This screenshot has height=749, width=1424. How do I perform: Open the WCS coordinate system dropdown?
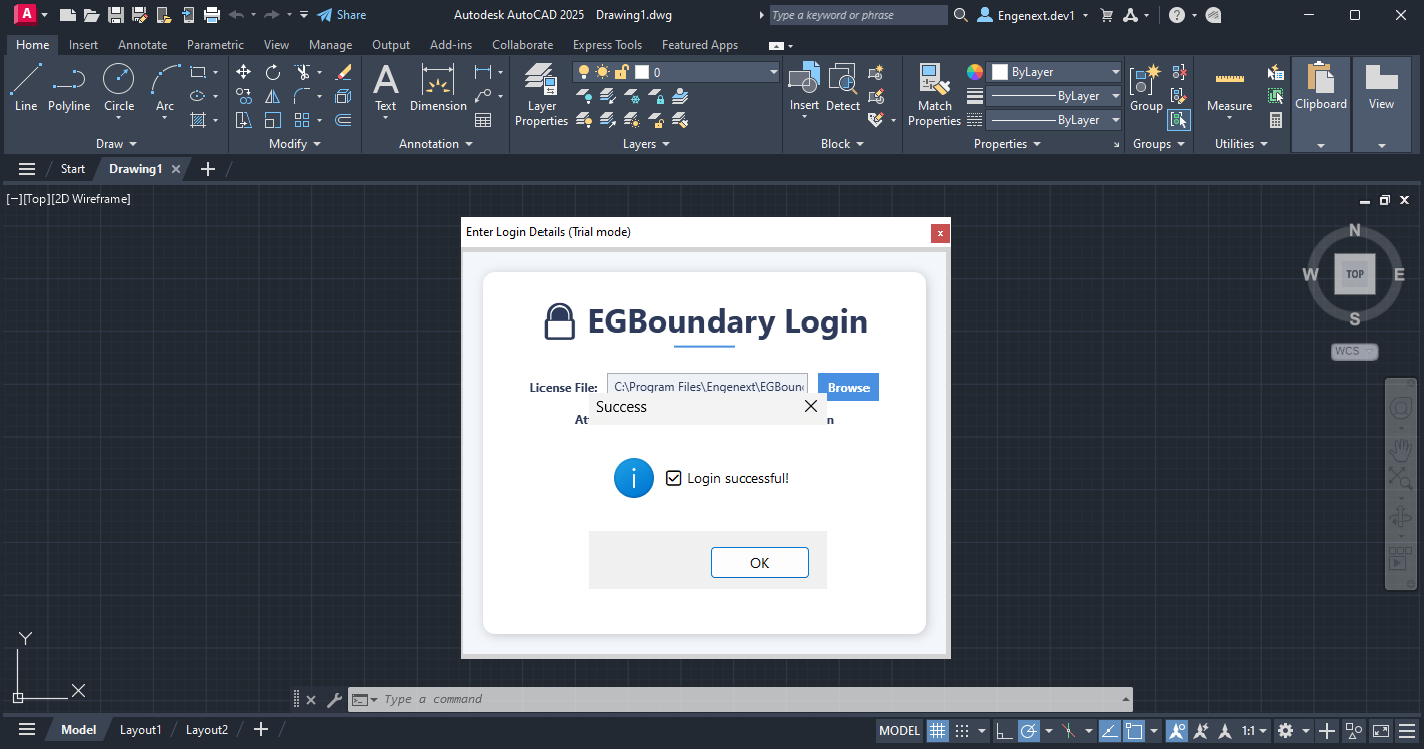[1355, 351]
